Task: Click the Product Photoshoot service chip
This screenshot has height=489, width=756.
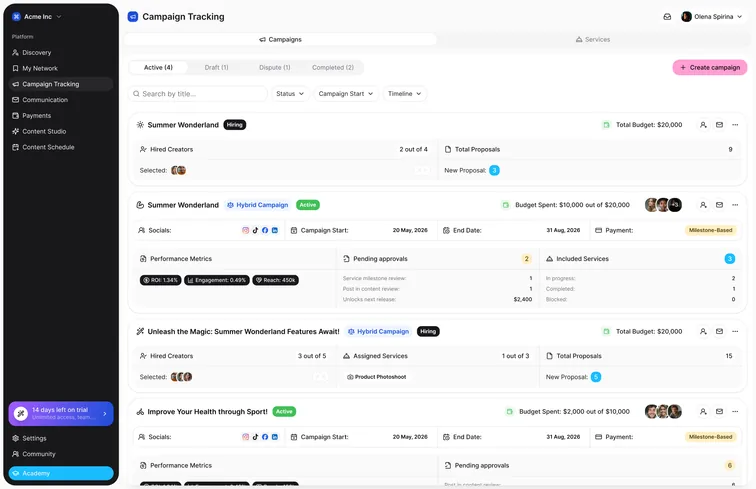Action: point(377,377)
